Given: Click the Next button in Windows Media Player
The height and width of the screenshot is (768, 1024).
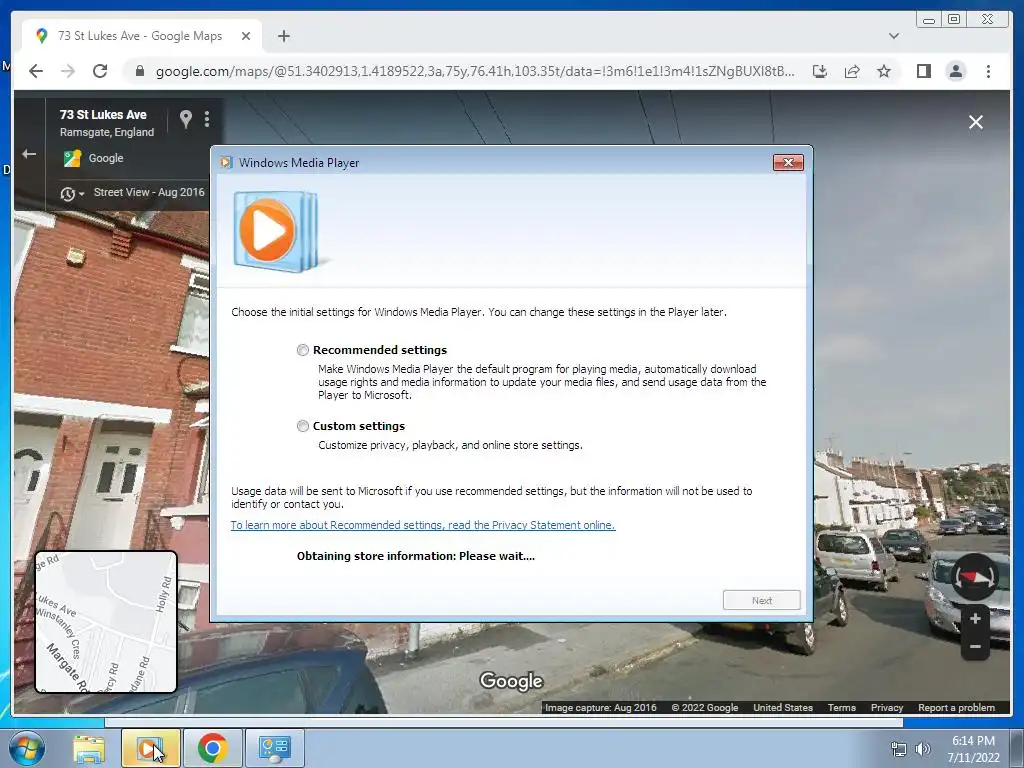Looking at the screenshot, I should pyautogui.click(x=761, y=600).
